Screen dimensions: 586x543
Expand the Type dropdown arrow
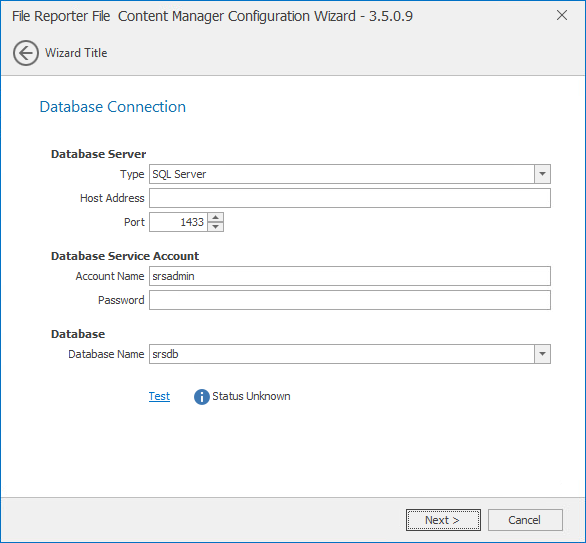(542, 174)
